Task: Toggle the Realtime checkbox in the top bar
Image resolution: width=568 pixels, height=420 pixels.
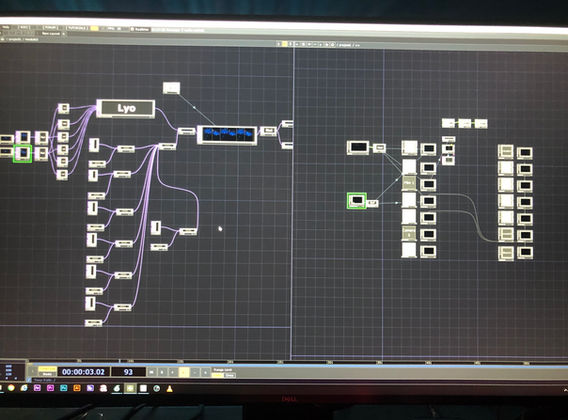Action: [139, 29]
